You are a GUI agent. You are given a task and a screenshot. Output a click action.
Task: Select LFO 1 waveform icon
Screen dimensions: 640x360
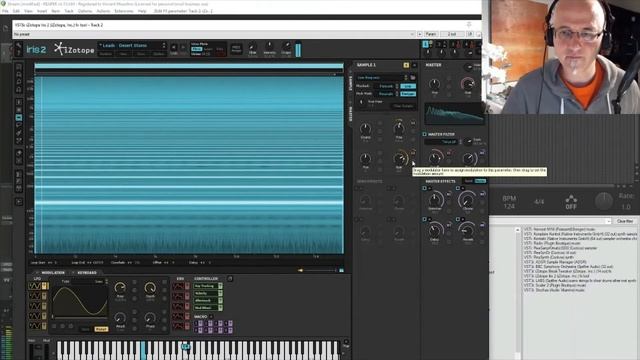click(34, 286)
